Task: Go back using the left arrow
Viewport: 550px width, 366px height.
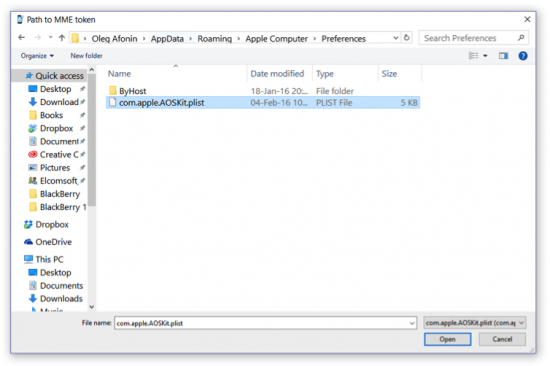Action: [21, 38]
